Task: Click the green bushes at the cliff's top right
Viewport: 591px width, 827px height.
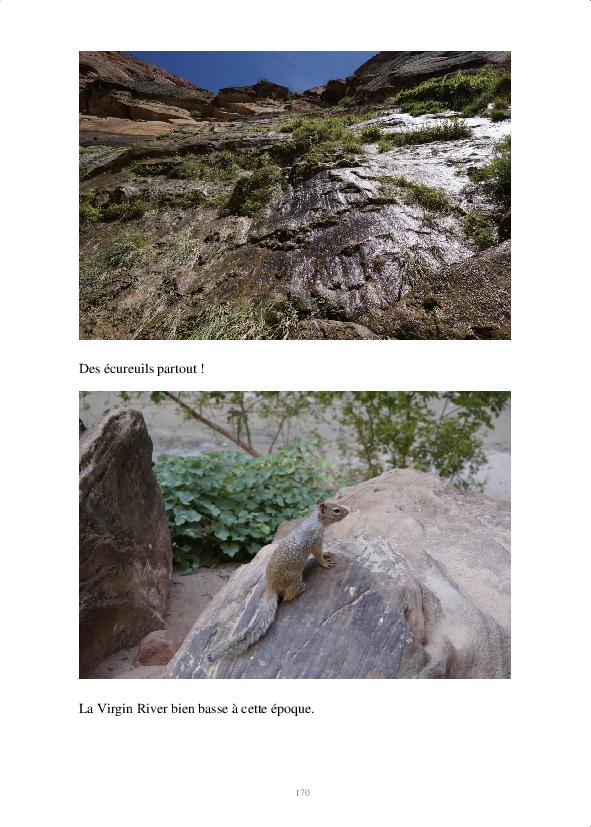Action: click(x=453, y=92)
